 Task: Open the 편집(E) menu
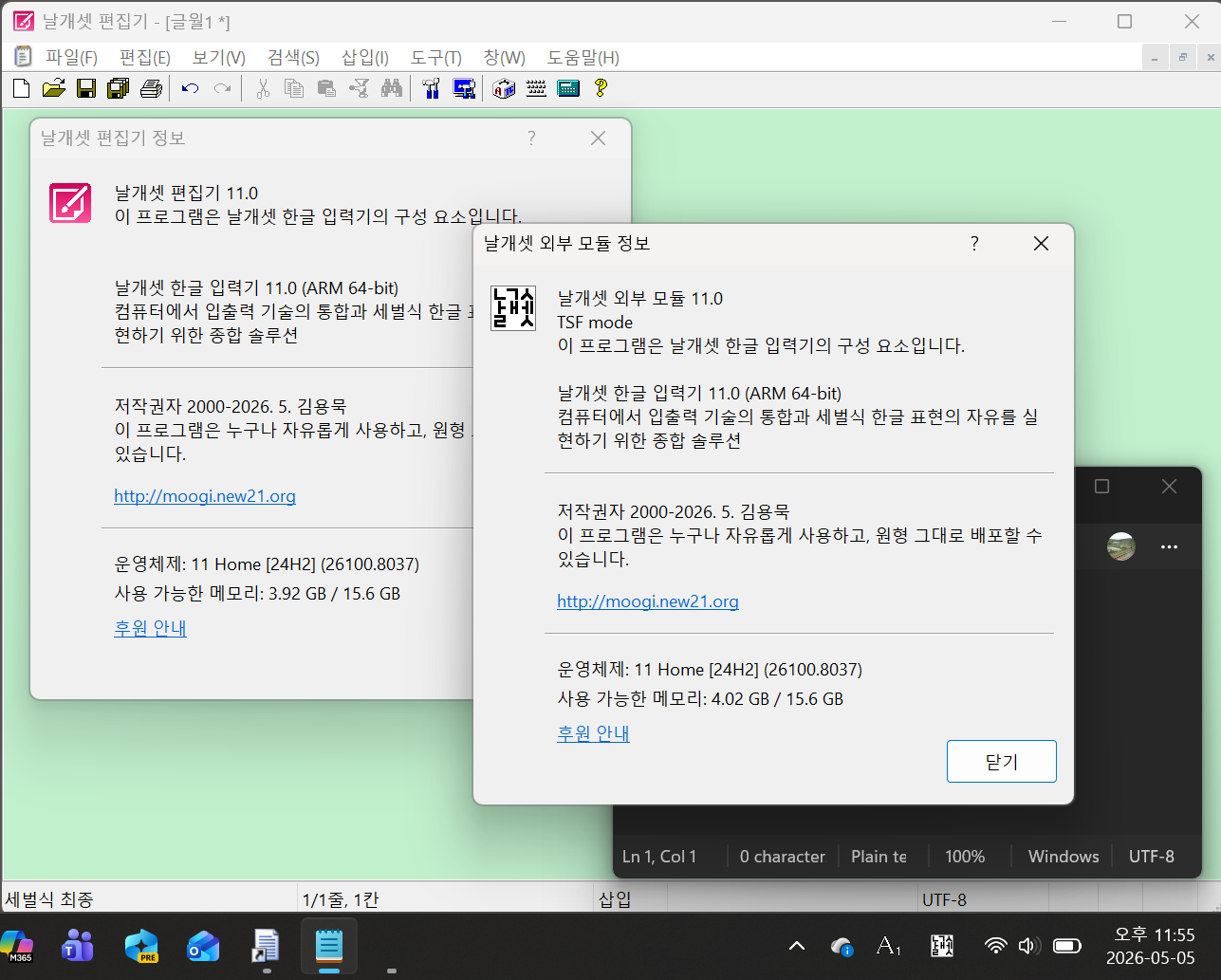(145, 58)
